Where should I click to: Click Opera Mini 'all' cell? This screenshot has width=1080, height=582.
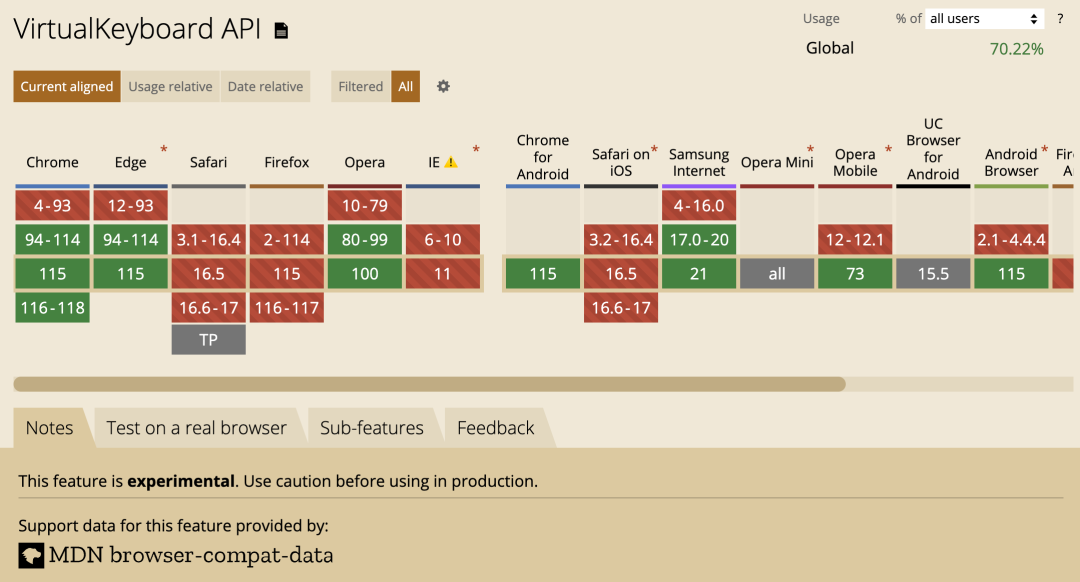[x=777, y=273]
